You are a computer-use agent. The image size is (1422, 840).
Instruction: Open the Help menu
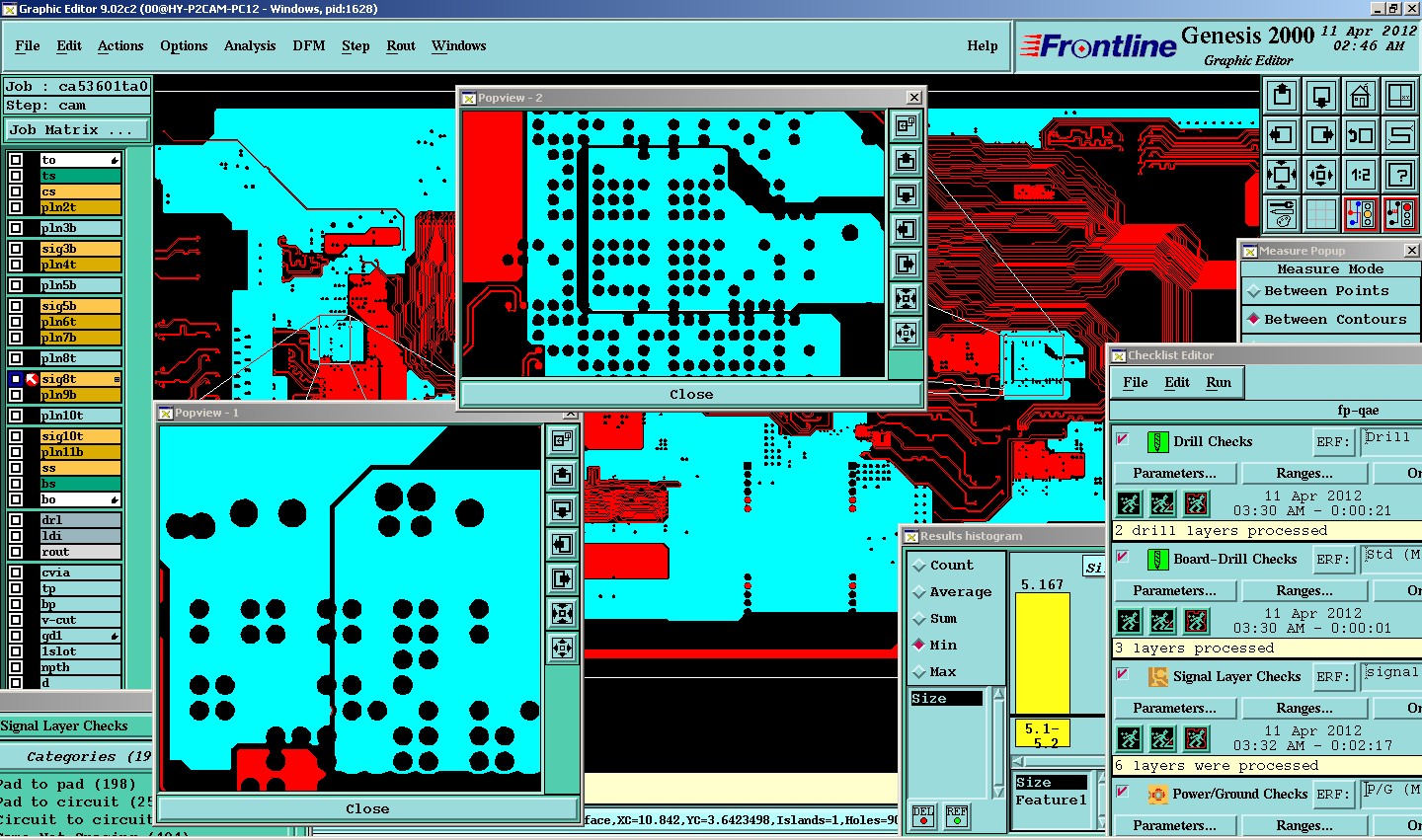(983, 45)
